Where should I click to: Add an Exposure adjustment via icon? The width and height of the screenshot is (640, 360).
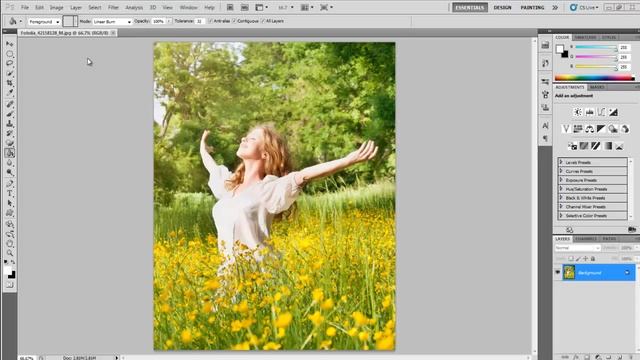pyautogui.click(x=613, y=112)
